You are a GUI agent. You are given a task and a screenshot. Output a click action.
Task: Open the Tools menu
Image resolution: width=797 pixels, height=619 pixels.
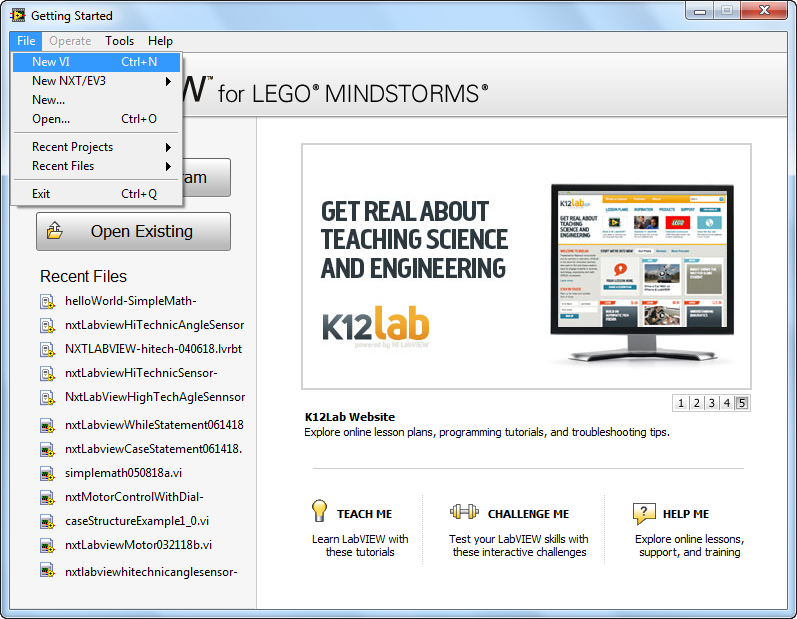[x=119, y=41]
